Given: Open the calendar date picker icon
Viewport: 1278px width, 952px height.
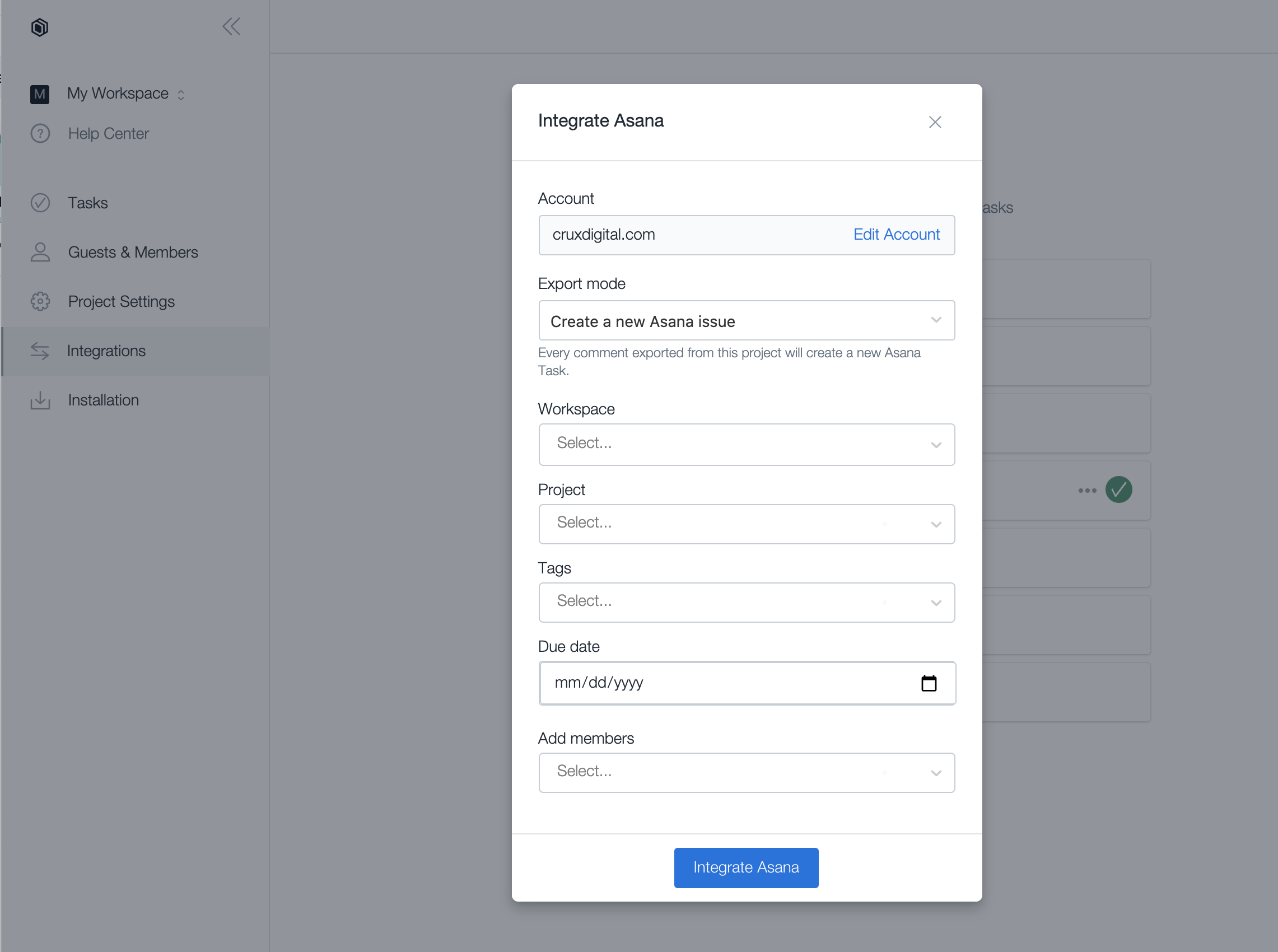Looking at the screenshot, I should (928, 683).
